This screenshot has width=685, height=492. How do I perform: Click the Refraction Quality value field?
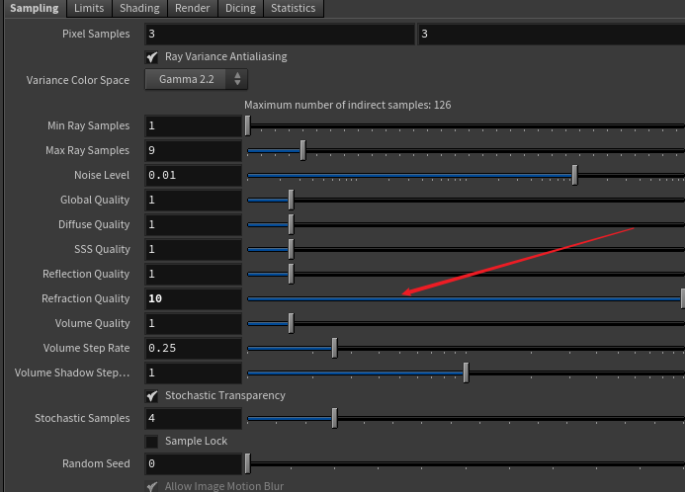192,299
